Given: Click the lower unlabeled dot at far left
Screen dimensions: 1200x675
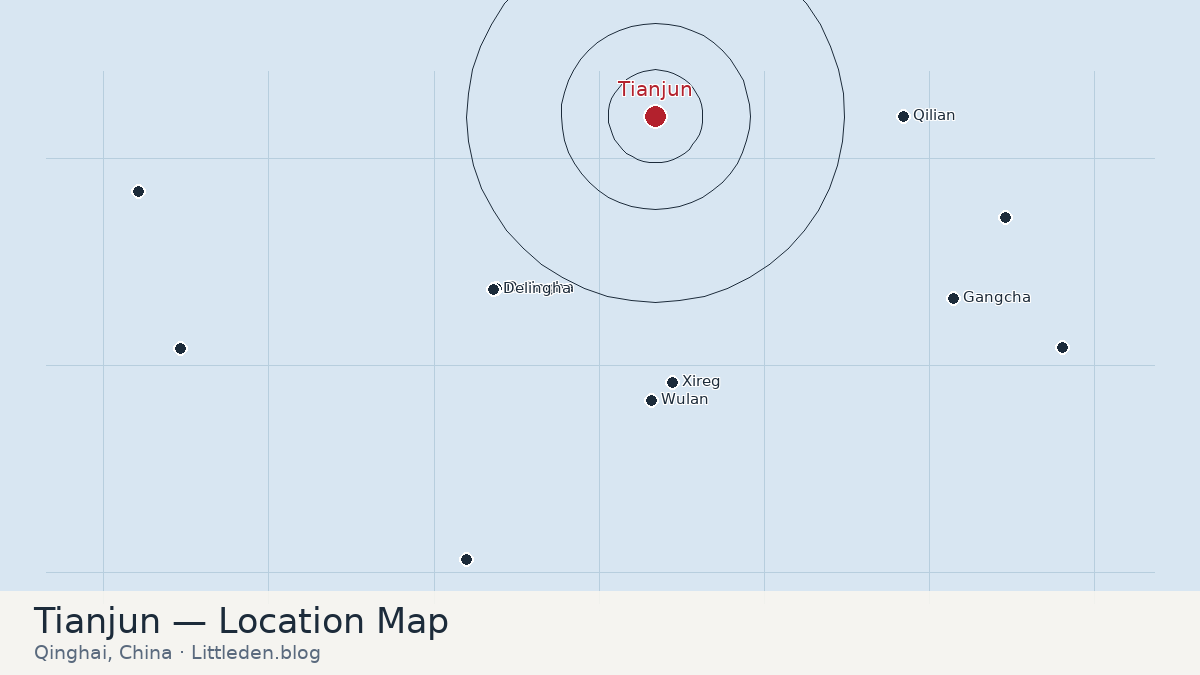Looking at the screenshot, I should [180, 348].
